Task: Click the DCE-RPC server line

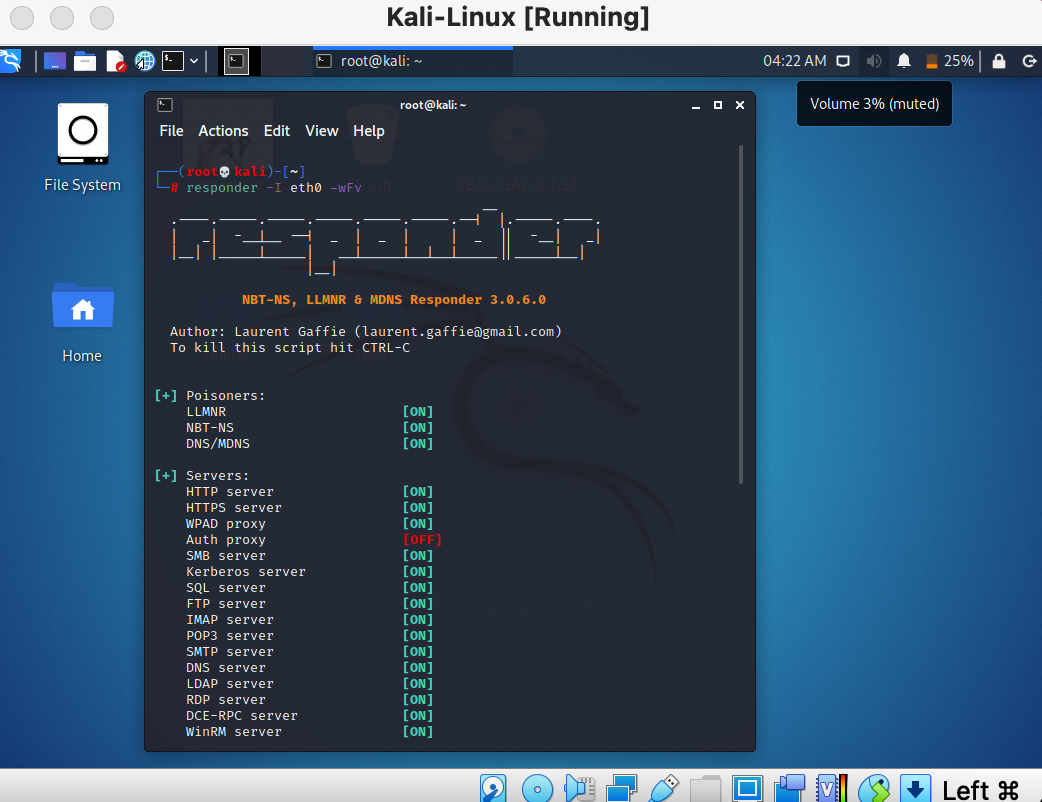Action: tap(310, 716)
